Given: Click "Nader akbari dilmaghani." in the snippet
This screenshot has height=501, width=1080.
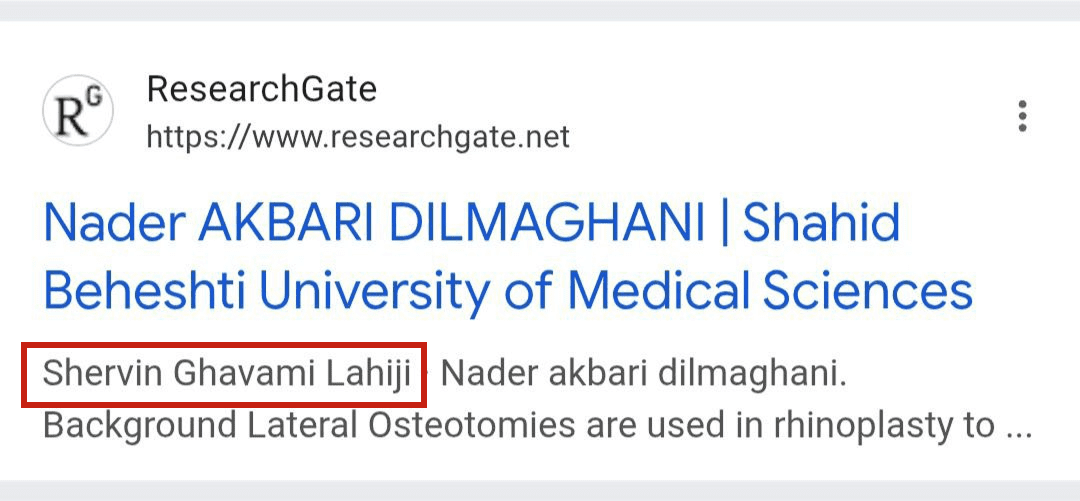Looking at the screenshot, I should pyautogui.click(x=644, y=376).
